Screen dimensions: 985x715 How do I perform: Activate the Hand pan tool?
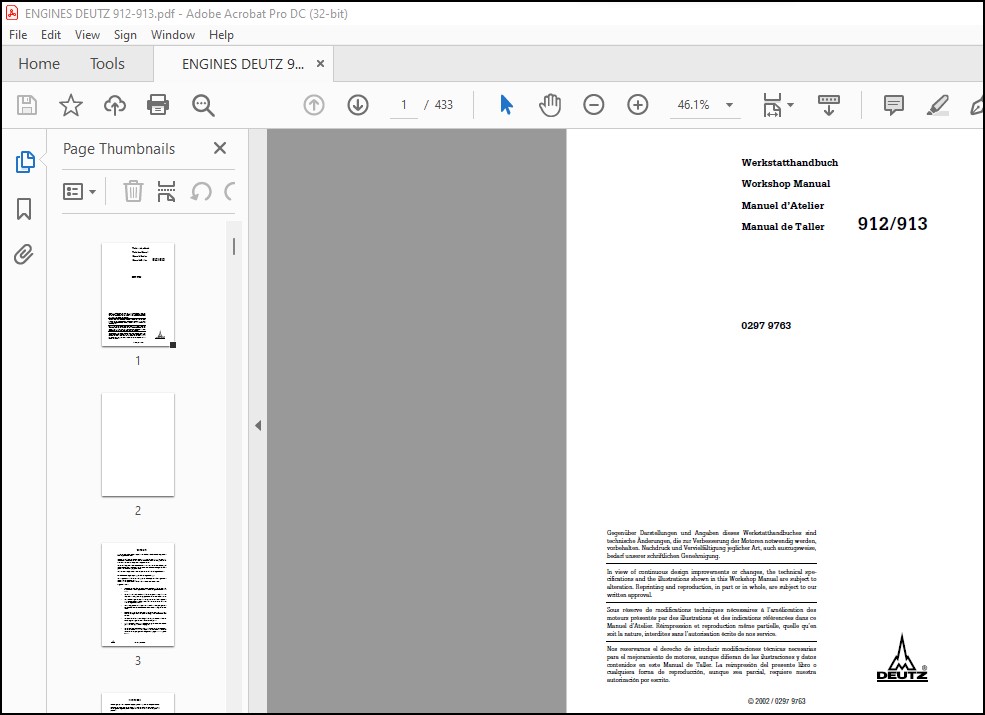pyautogui.click(x=550, y=105)
